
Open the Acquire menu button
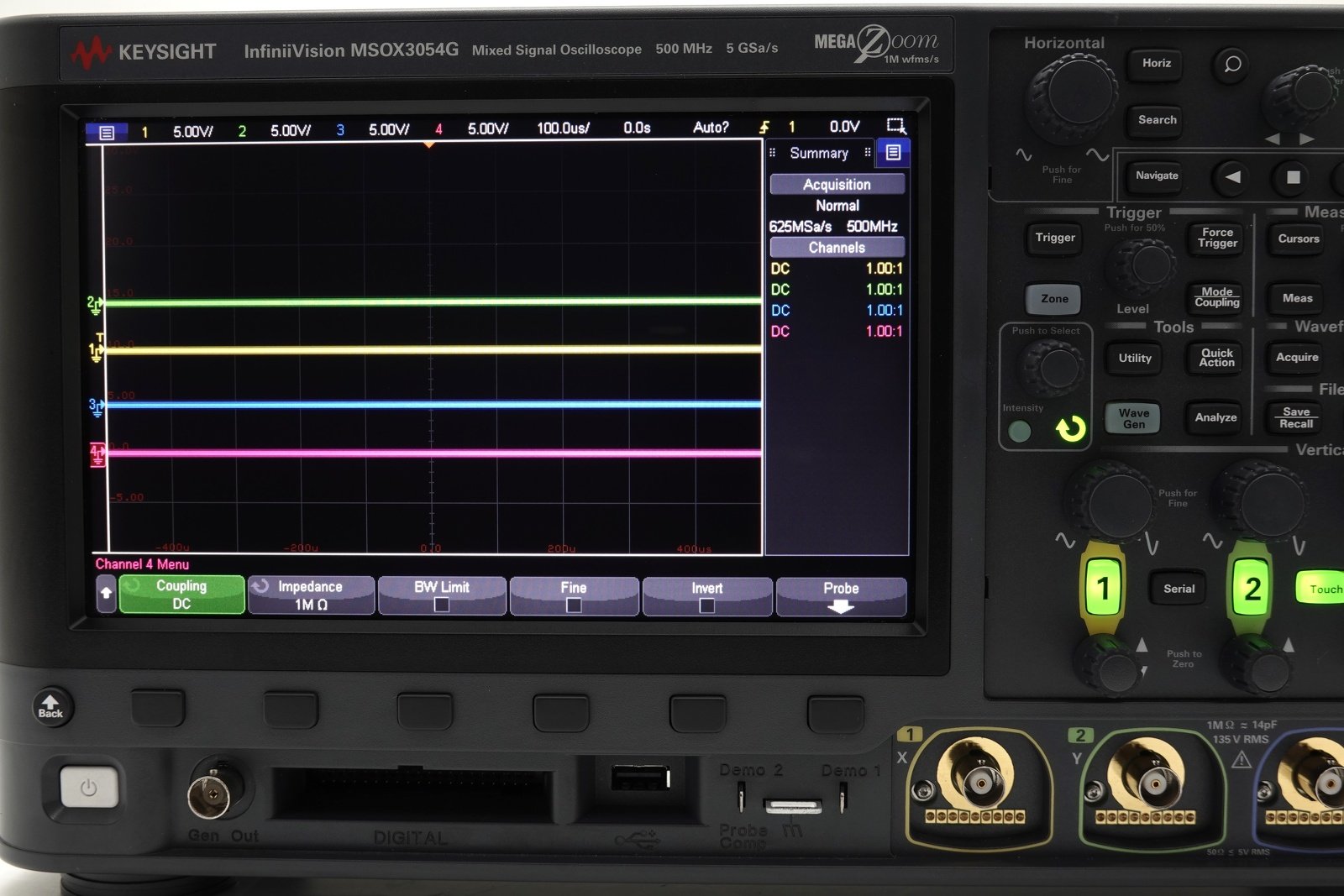coord(1297,358)
